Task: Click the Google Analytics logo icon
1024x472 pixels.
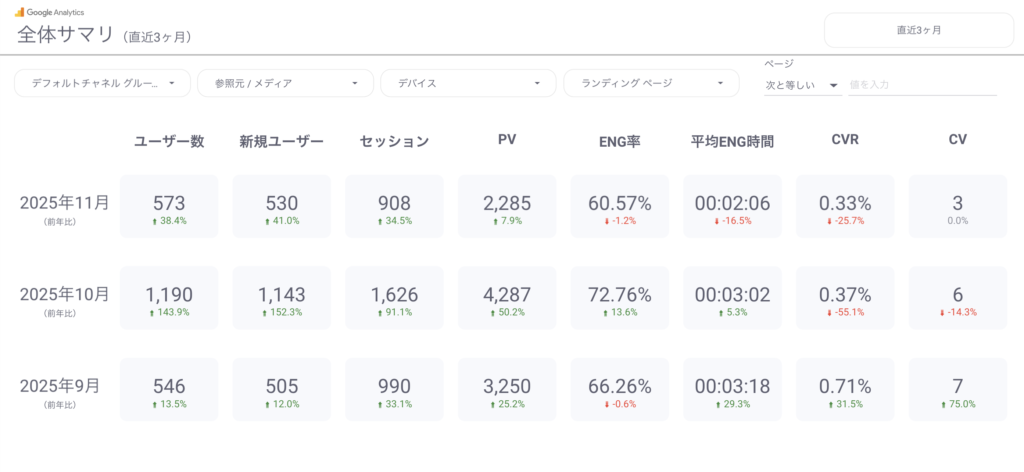Action: pyautogui.click(x=20, y=11)
